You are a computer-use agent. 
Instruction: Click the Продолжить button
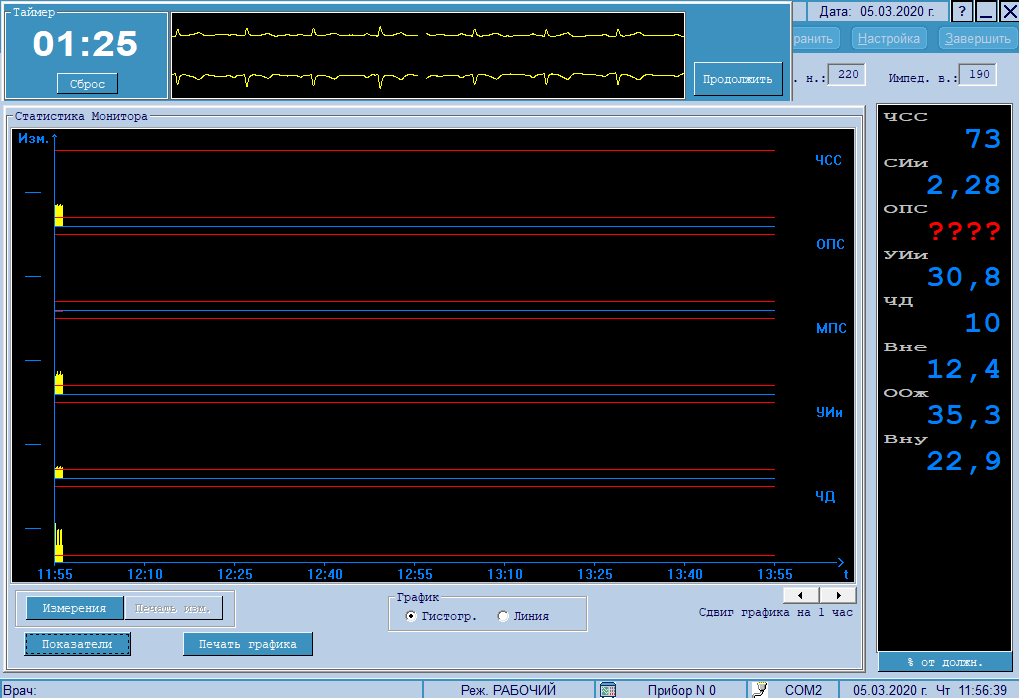pyautogui.click(x=738, y=79)
